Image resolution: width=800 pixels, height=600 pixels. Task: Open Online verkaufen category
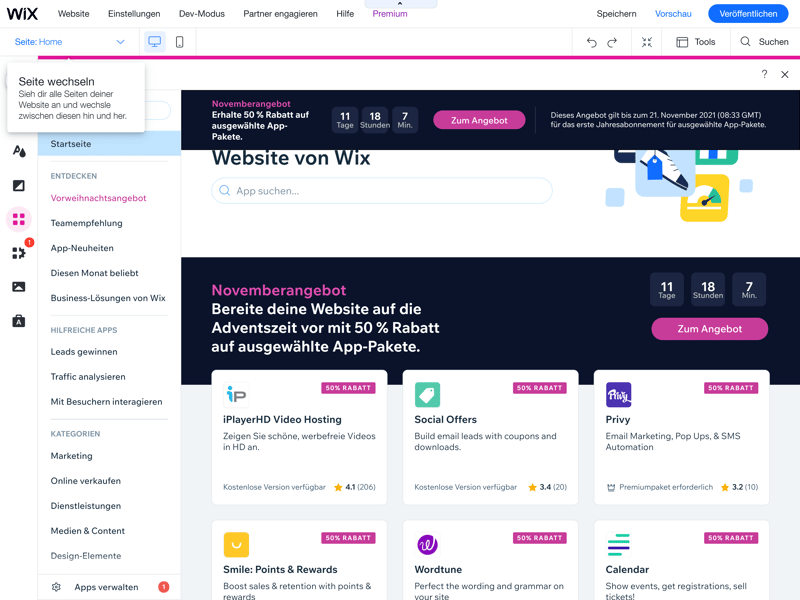point(86,481)
